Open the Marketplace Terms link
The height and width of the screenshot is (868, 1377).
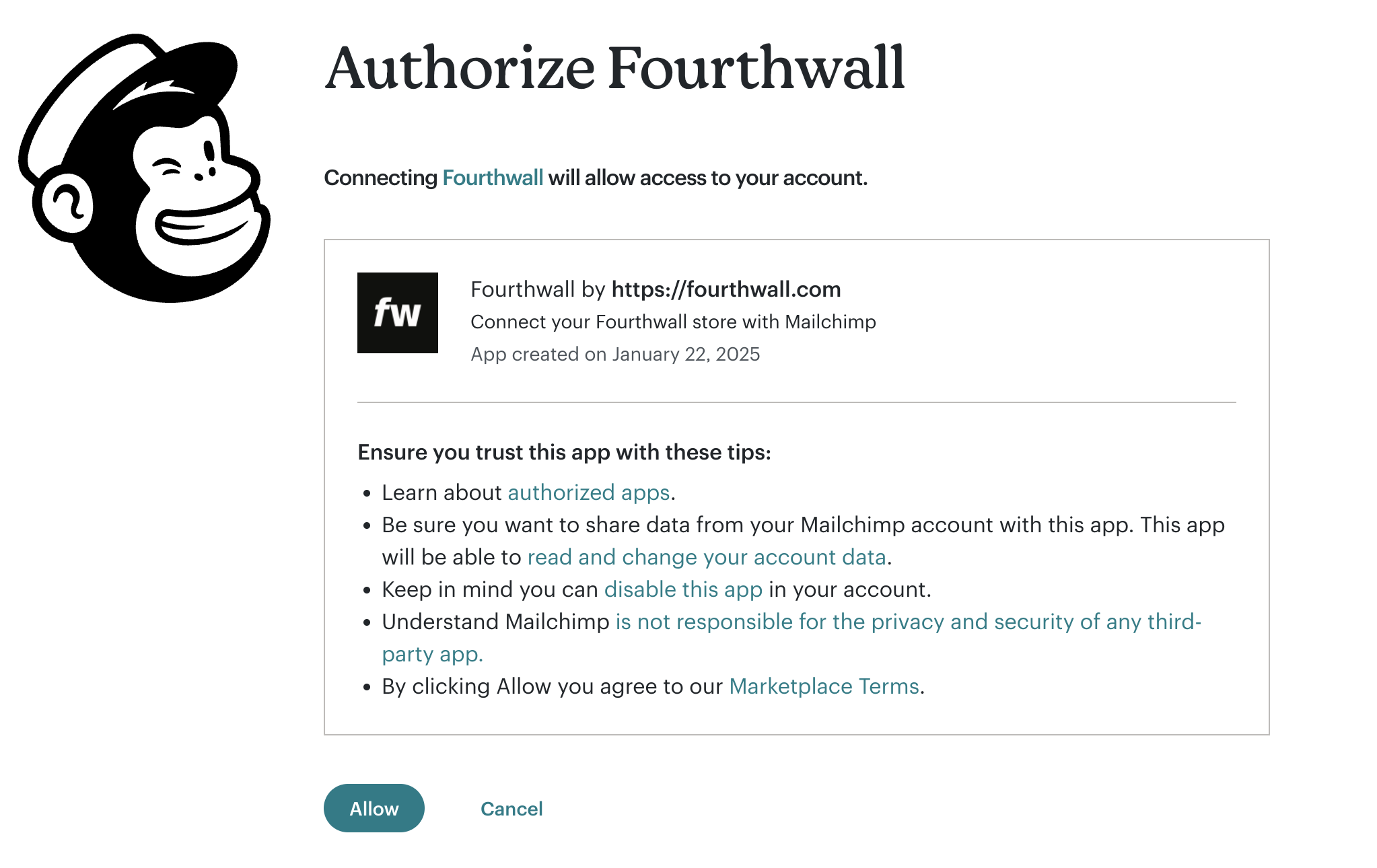[x=824, y=686]
